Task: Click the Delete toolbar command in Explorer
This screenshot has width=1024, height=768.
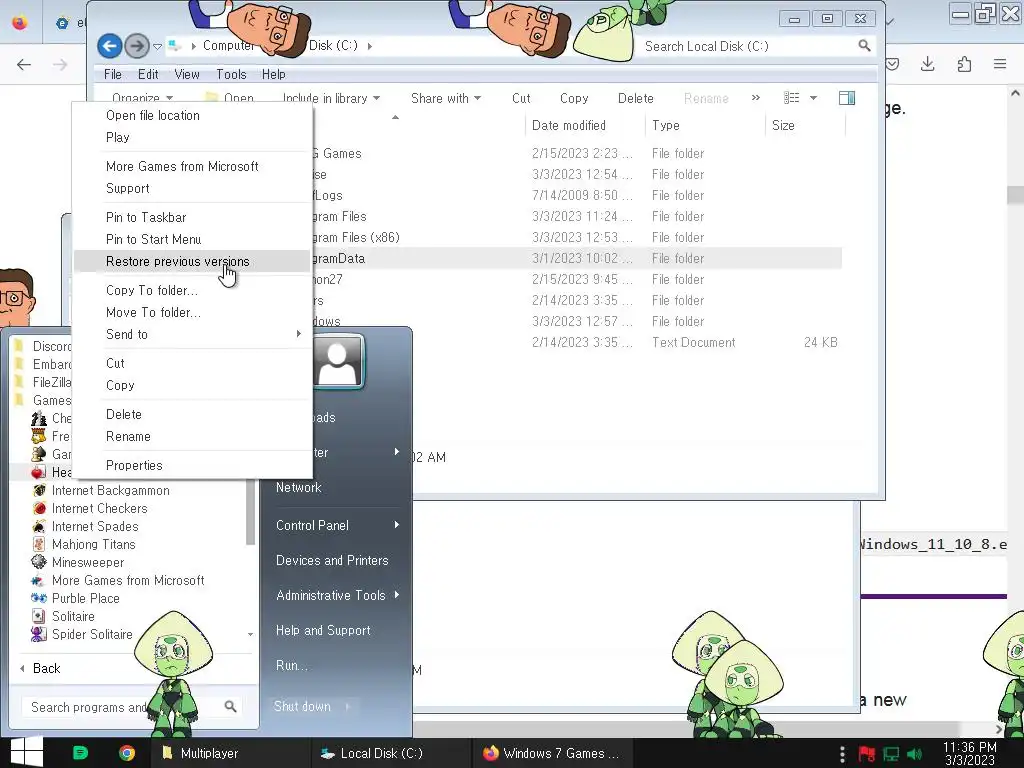Action: 635,98
